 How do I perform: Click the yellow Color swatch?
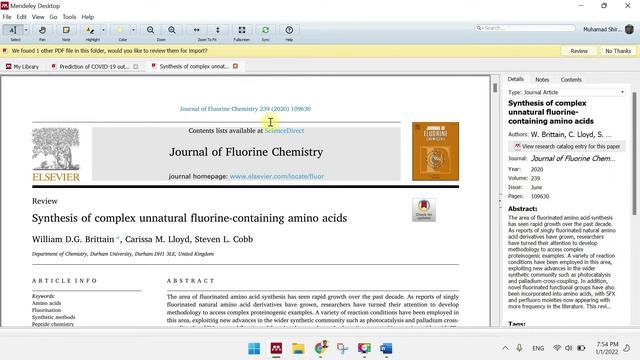pos(120,30)
